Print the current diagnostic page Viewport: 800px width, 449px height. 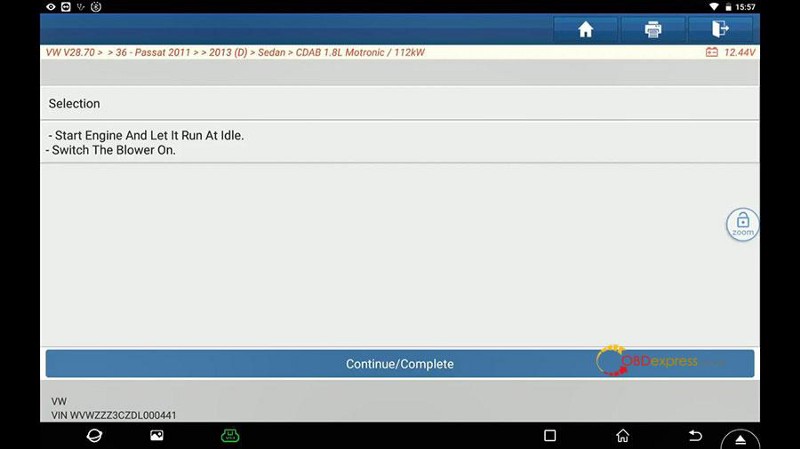tap(653, 29)
